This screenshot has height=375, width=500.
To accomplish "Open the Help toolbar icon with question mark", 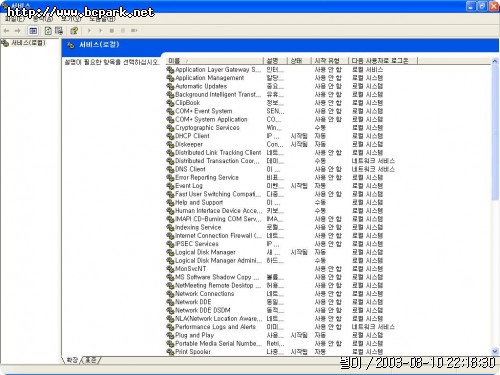I will coord(74,31).
